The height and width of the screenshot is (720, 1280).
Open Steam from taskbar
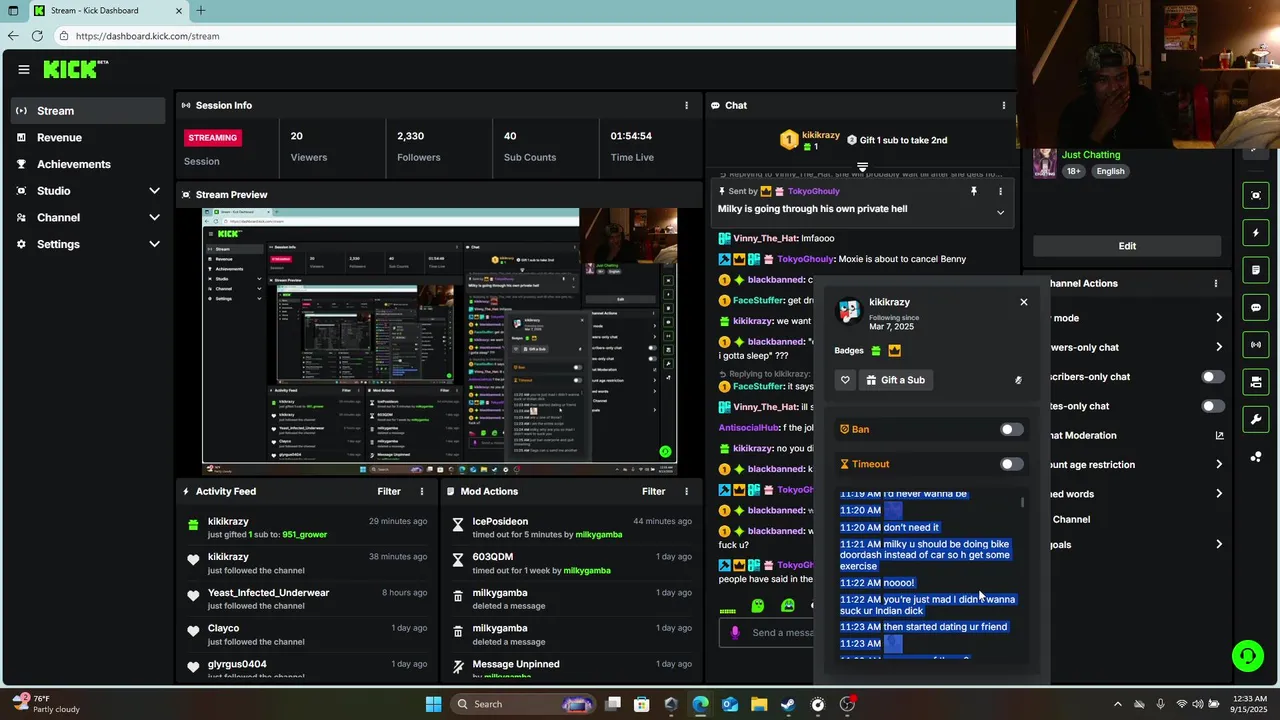(788, 704)
